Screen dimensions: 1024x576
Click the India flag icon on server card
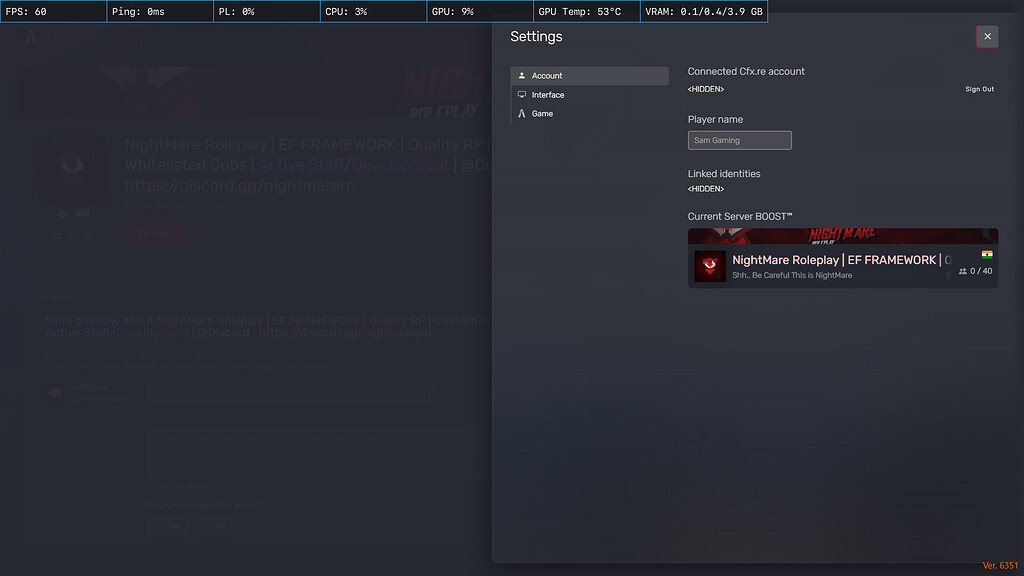point(987,255)
